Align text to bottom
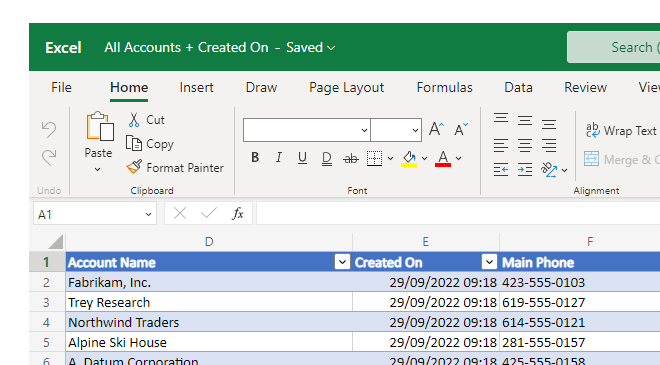 549,124
